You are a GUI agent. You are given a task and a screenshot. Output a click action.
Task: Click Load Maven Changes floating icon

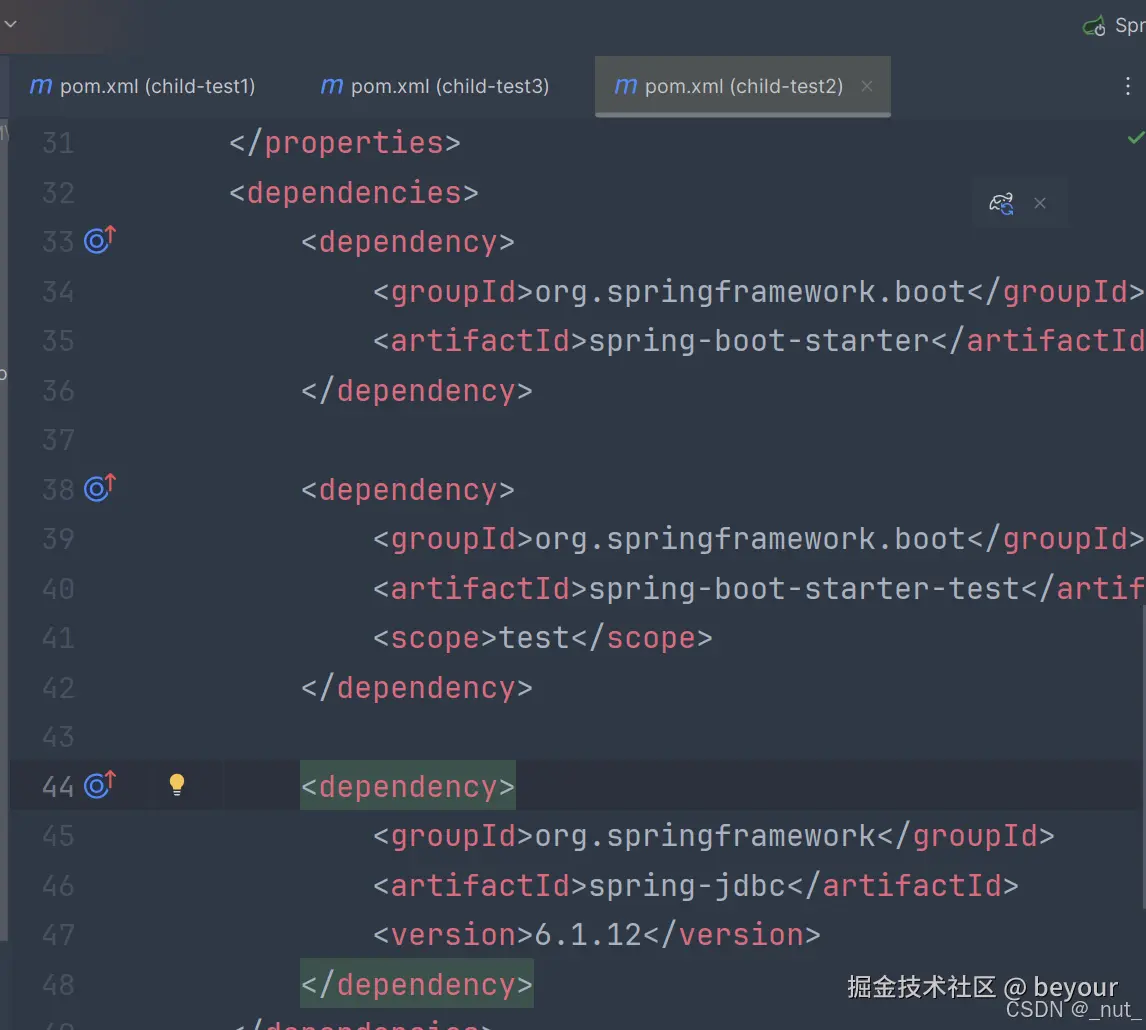1001,203
